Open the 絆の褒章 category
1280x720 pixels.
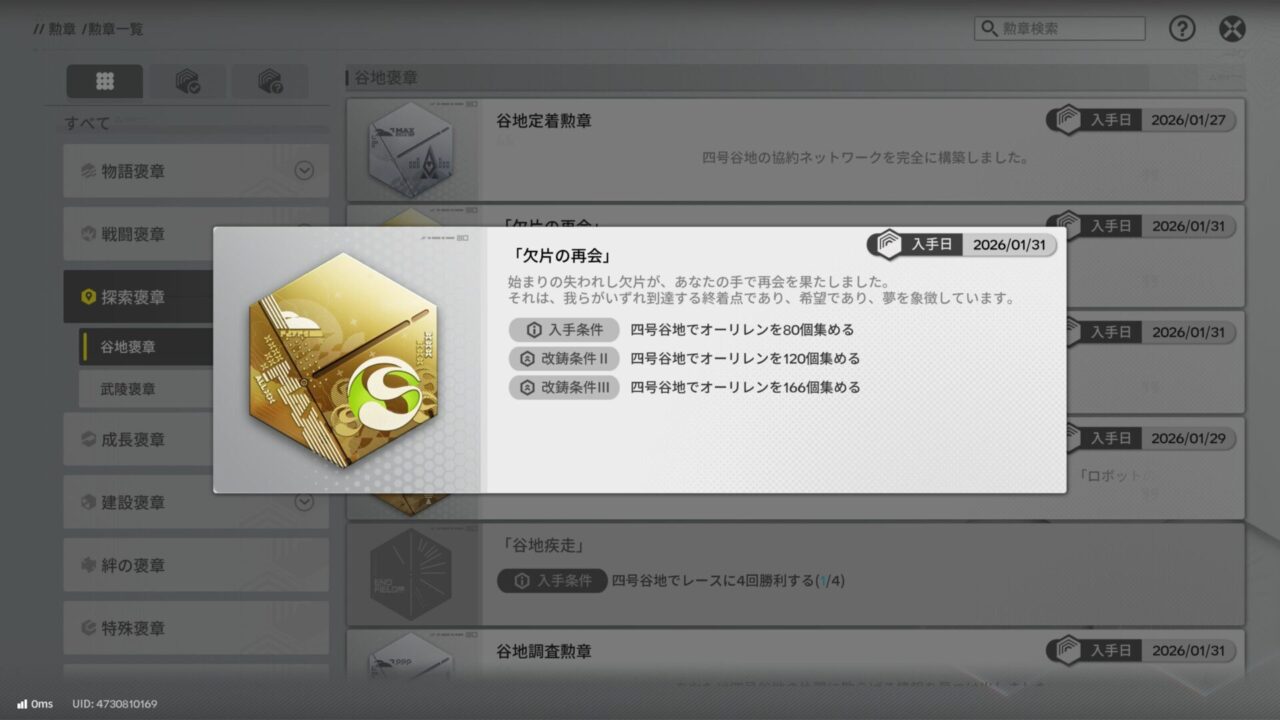click(x=196, y=565)
